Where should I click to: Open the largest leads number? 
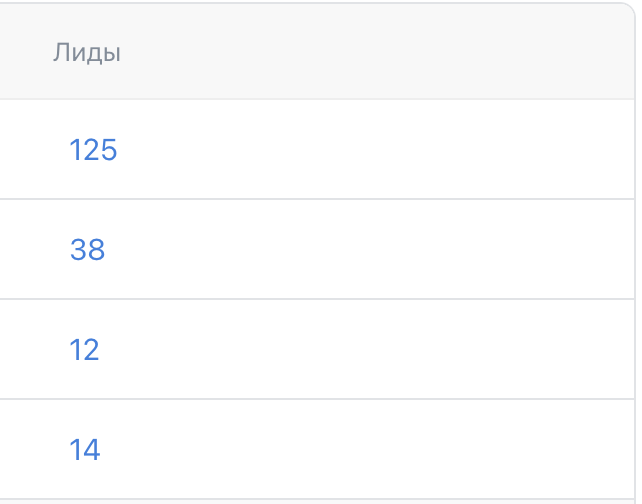93,150
